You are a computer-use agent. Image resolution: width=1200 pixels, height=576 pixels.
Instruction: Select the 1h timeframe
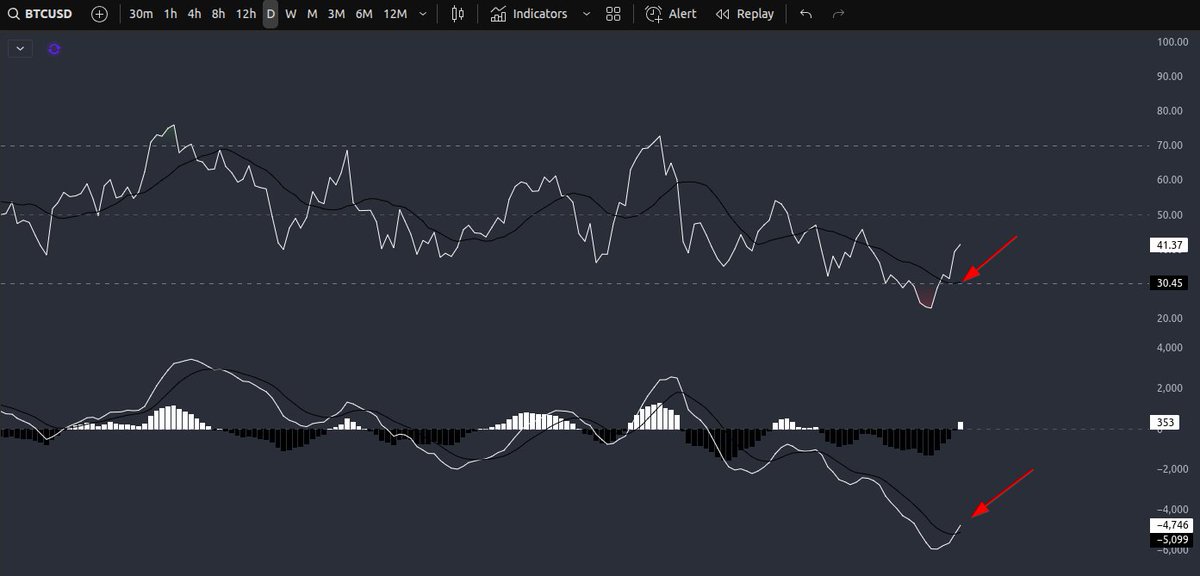pyautogui.click(x=171, y=14)
